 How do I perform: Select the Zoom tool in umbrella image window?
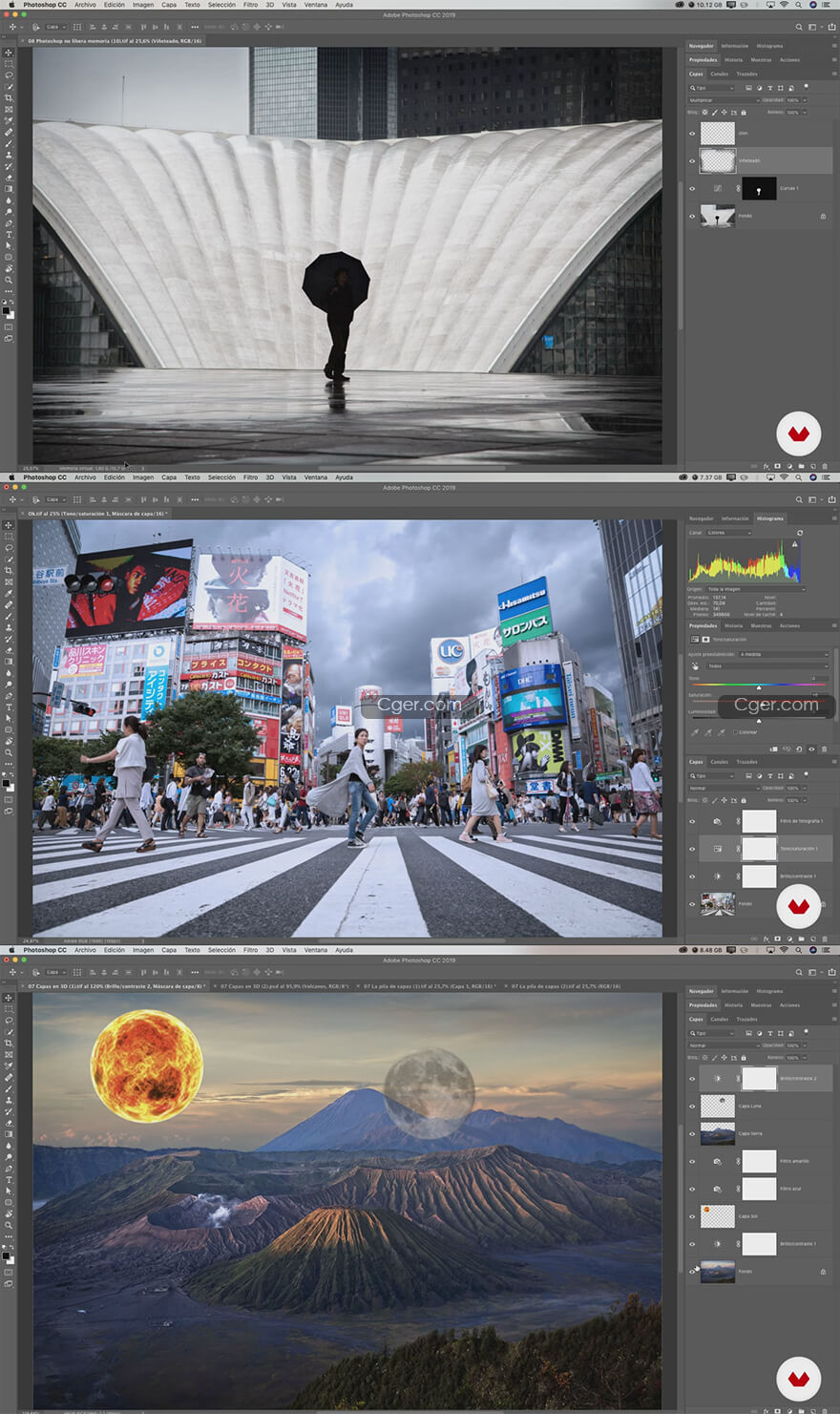pos(9,280)
